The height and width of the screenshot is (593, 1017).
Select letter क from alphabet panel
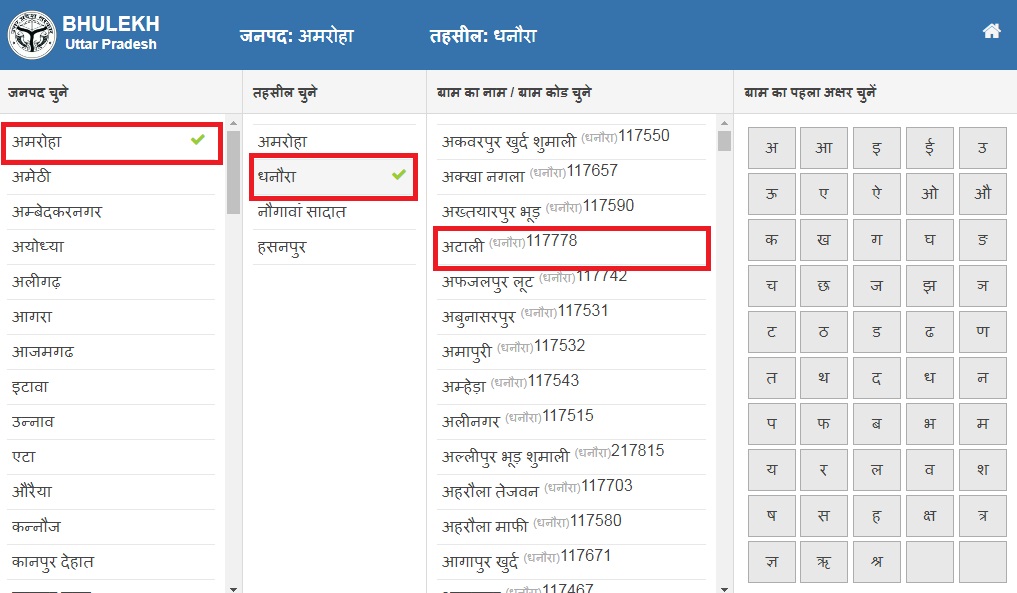[x=771, y=239]
